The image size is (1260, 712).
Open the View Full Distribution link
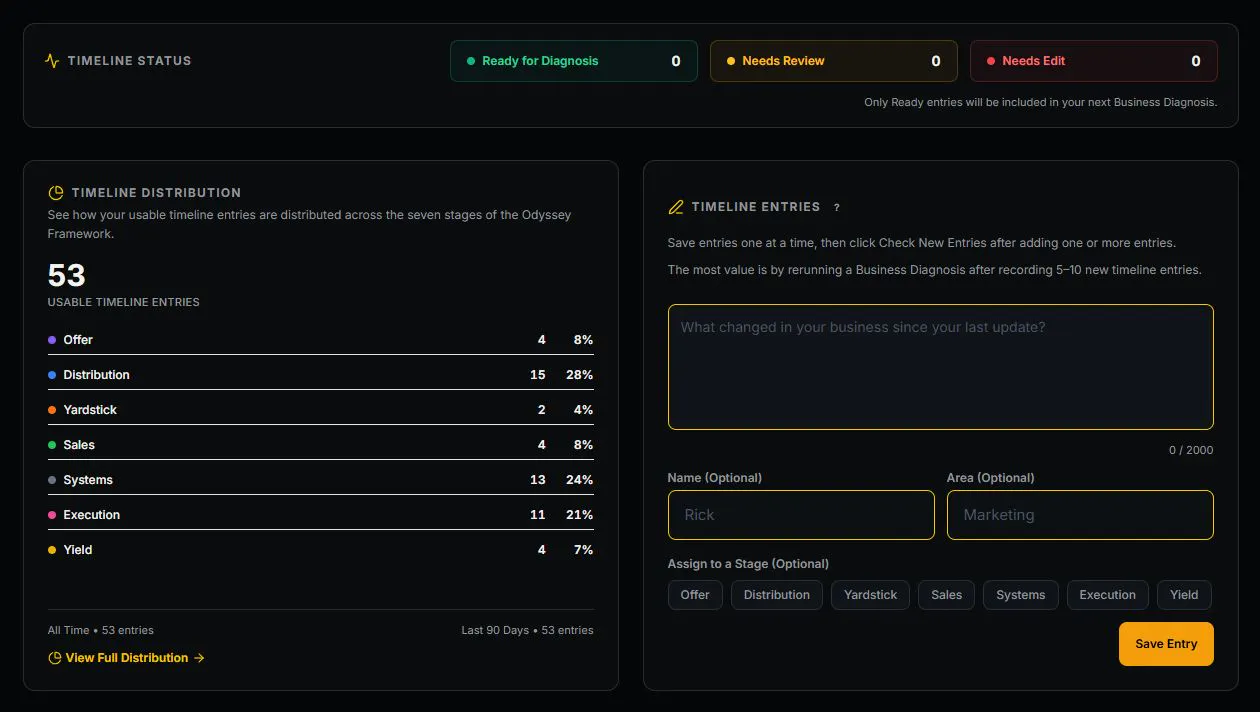[127, 658]
